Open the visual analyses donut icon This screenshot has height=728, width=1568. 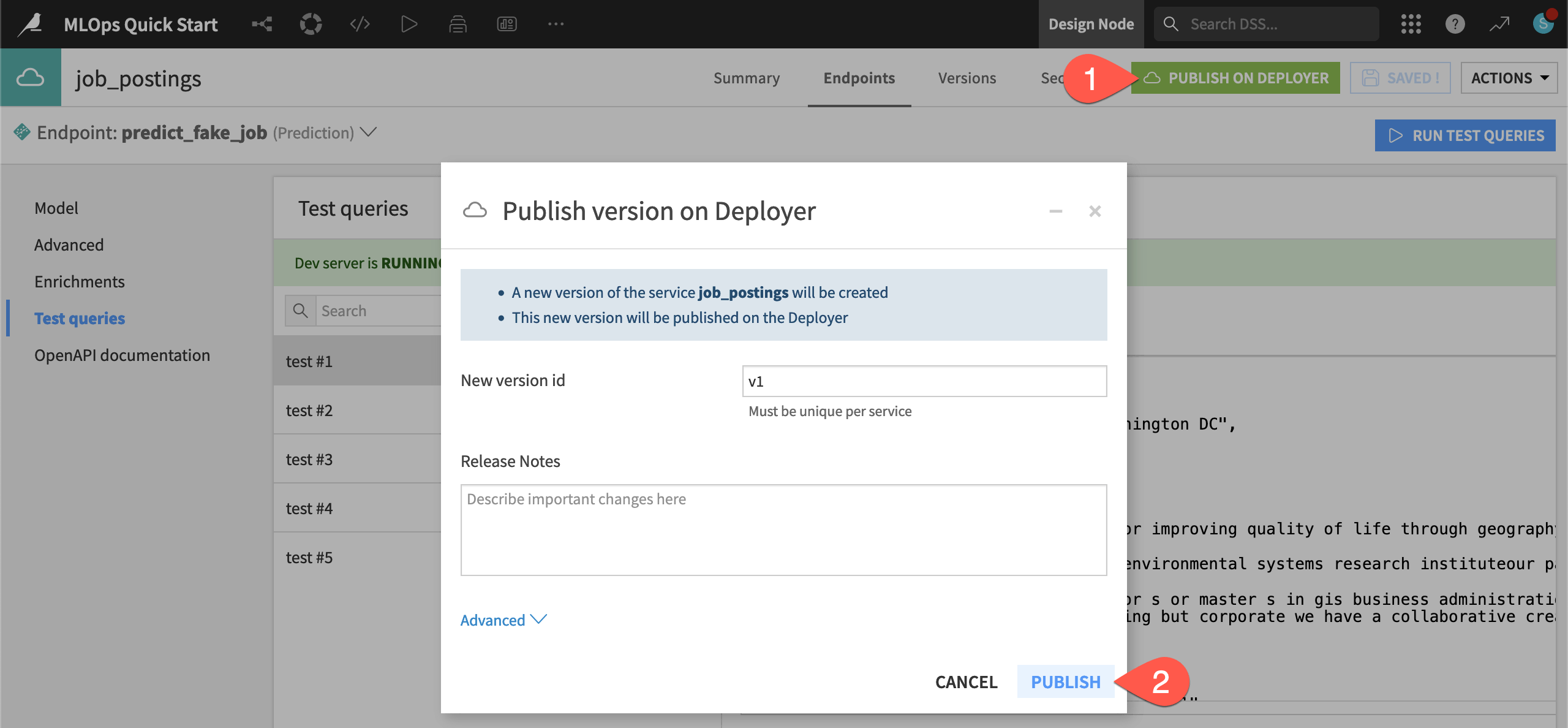pyautogui.click(x=311, y=24)
